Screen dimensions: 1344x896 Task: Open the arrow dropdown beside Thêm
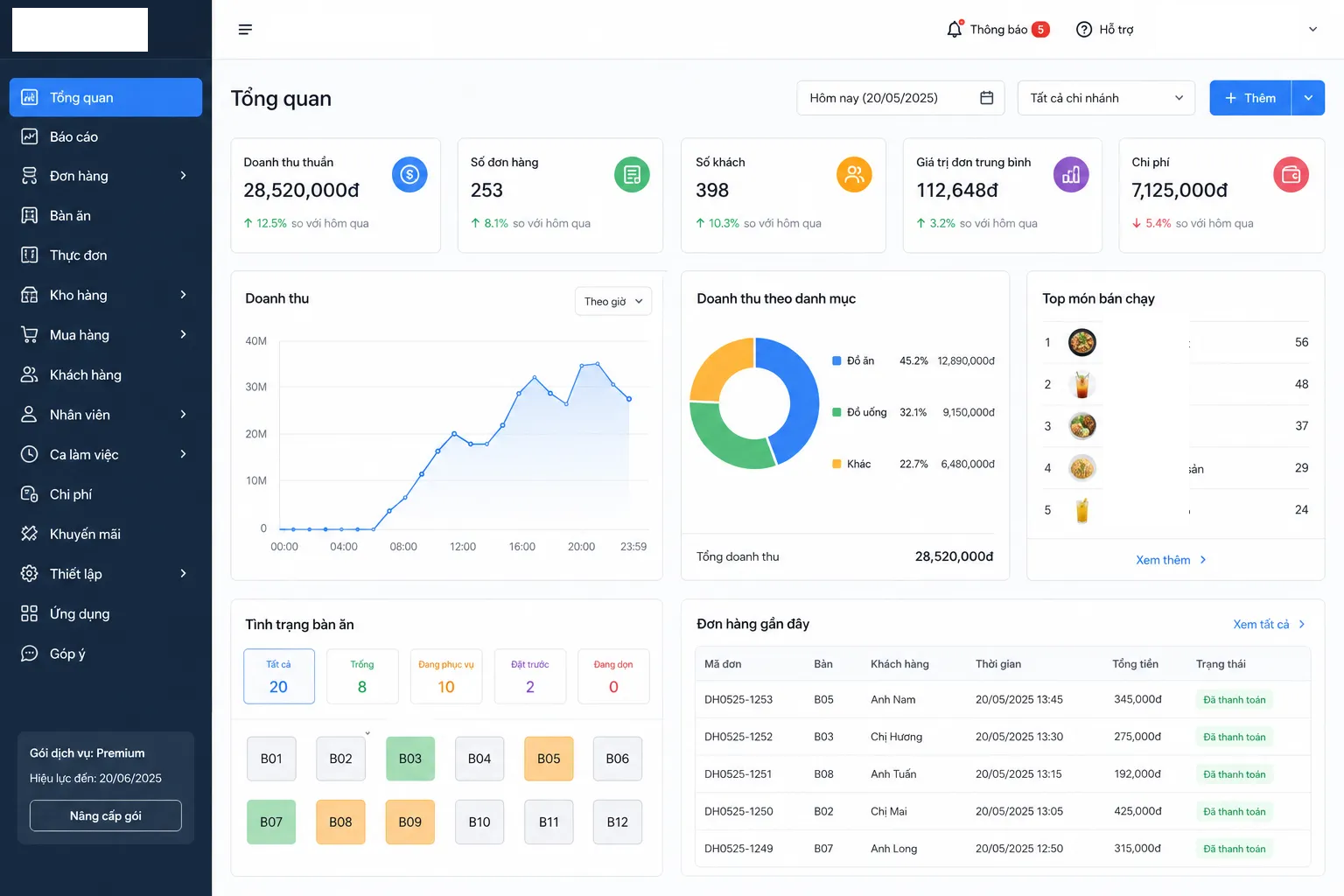[x=1308, y=98]
